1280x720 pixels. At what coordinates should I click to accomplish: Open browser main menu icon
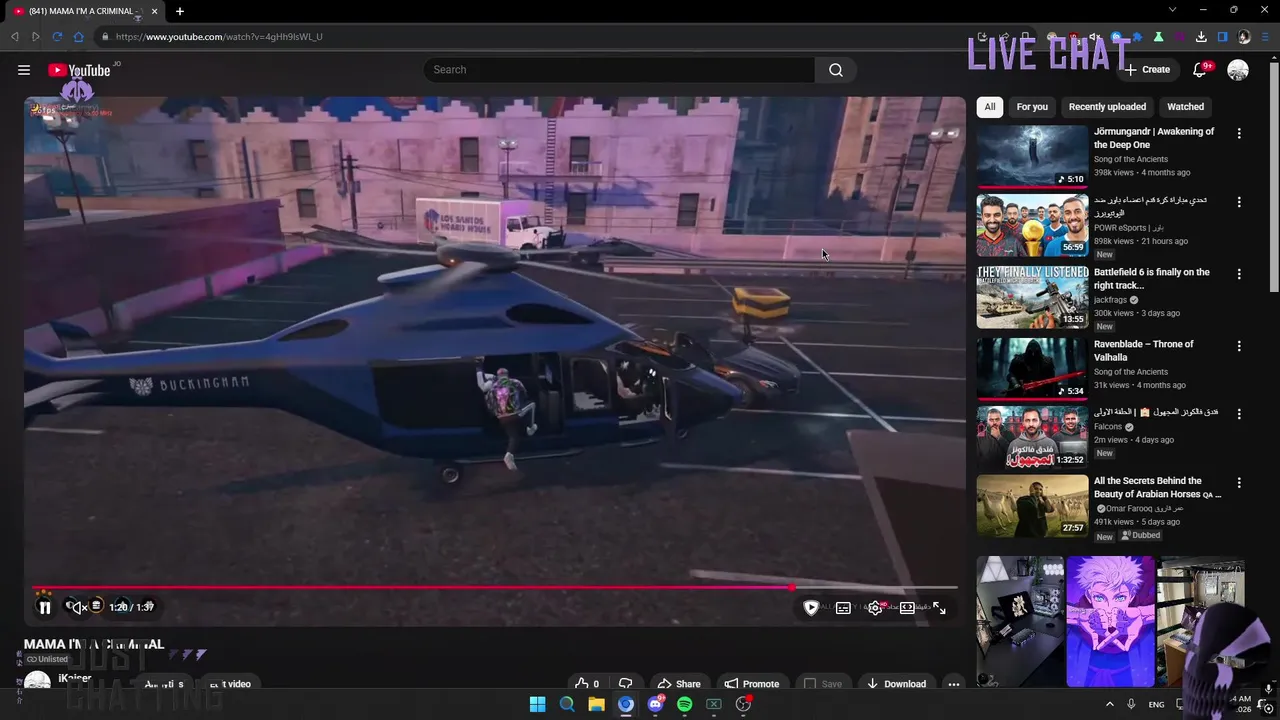(x=1266, y=37)
